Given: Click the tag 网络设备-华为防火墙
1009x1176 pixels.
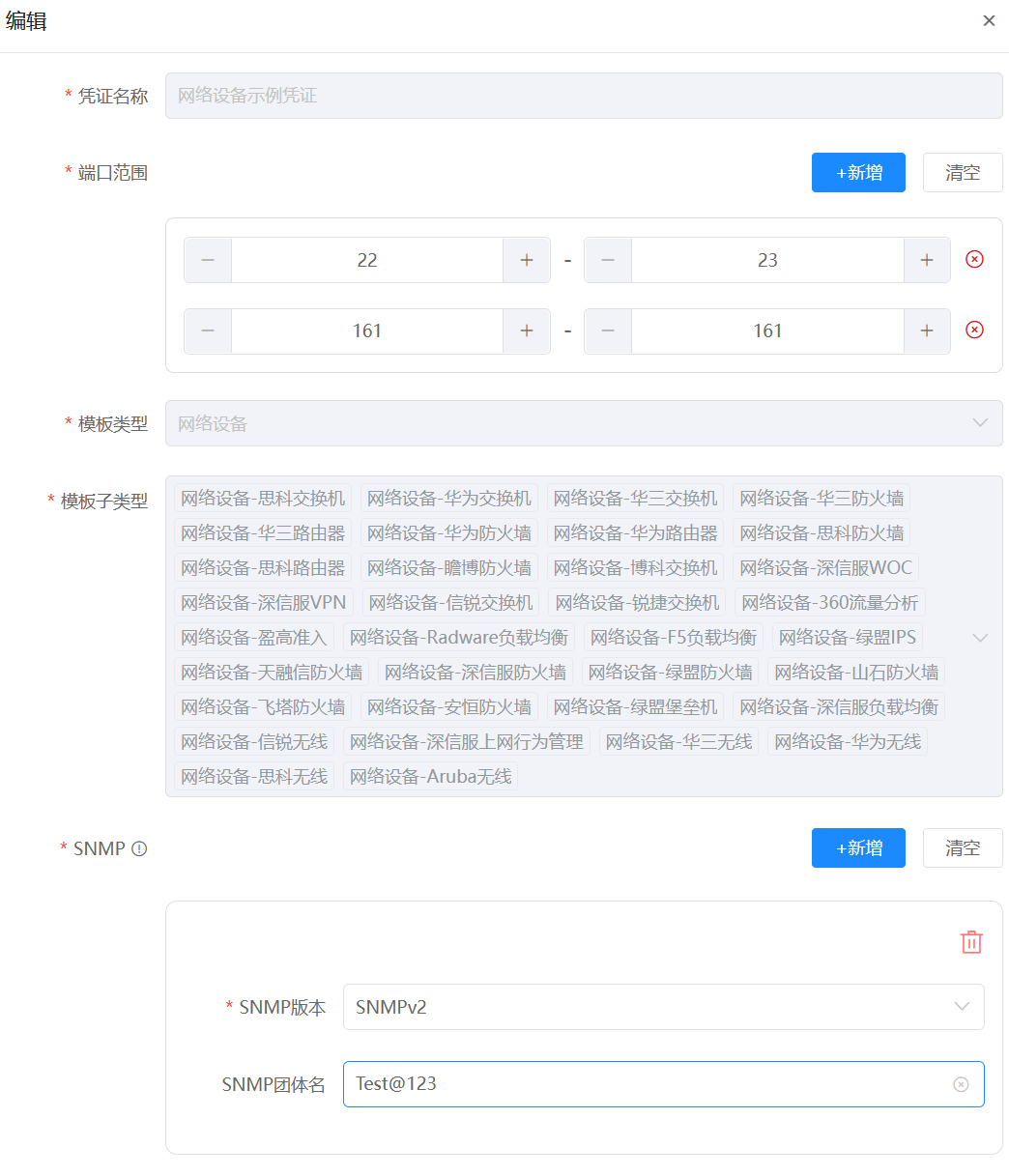Looking at the screenshot, I should (x=449, y=533).
